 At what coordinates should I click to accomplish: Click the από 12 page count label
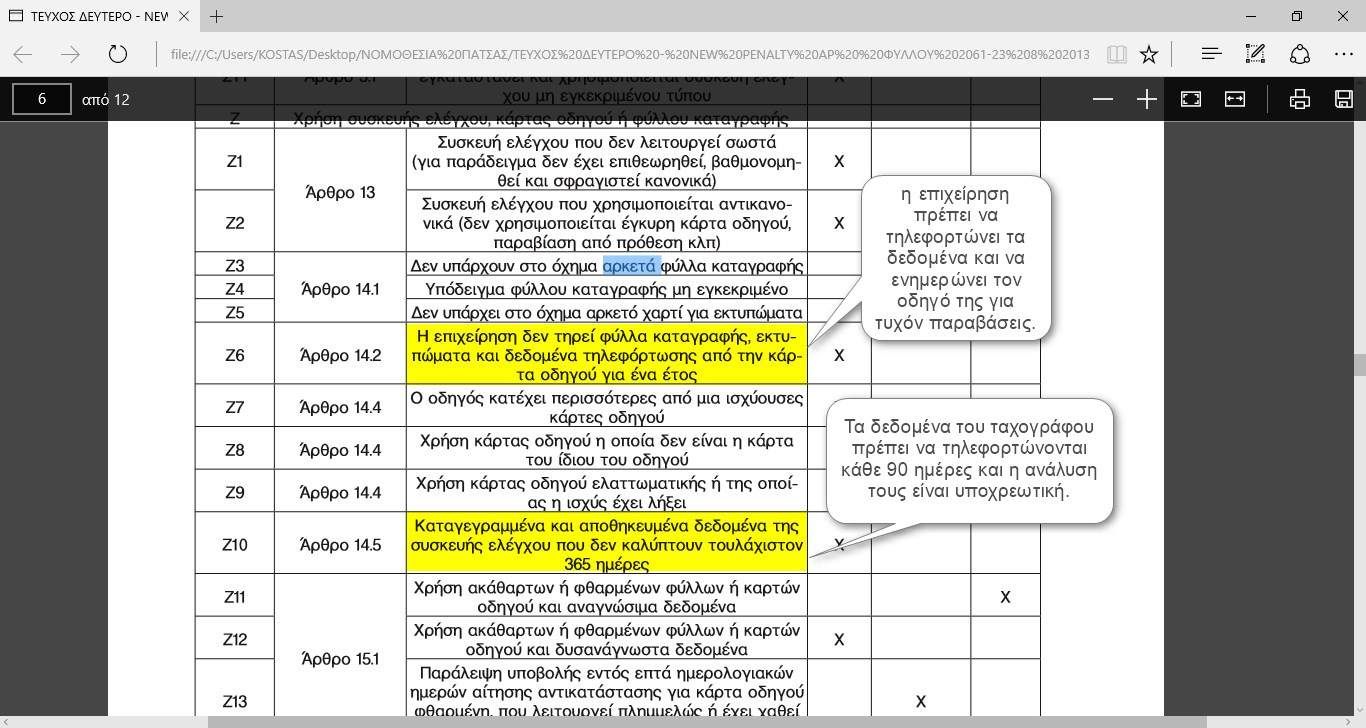[106, 99]
